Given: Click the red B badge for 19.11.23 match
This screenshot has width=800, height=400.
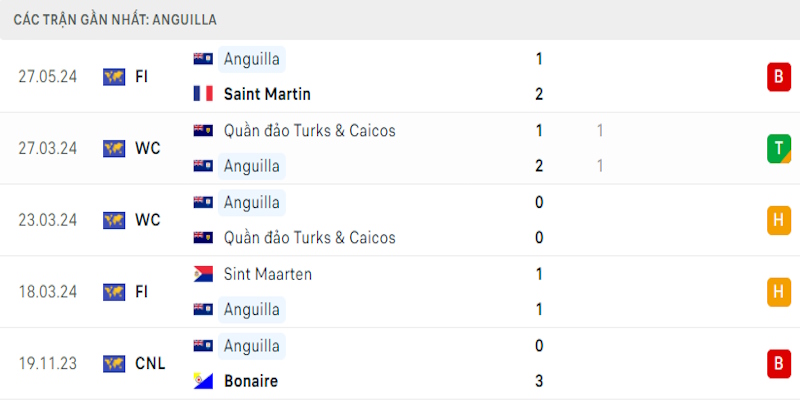Looking at the screenshot, I should [779, 364].
